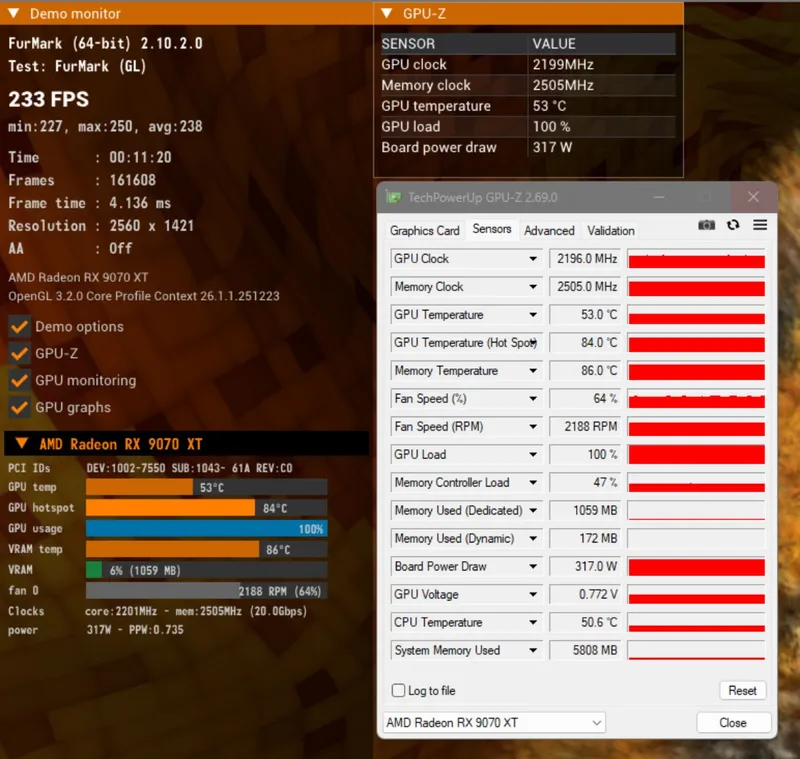Enable the Log to file checkbox
The width and height of the screenshot is (800, 759).
coord(398,690)
